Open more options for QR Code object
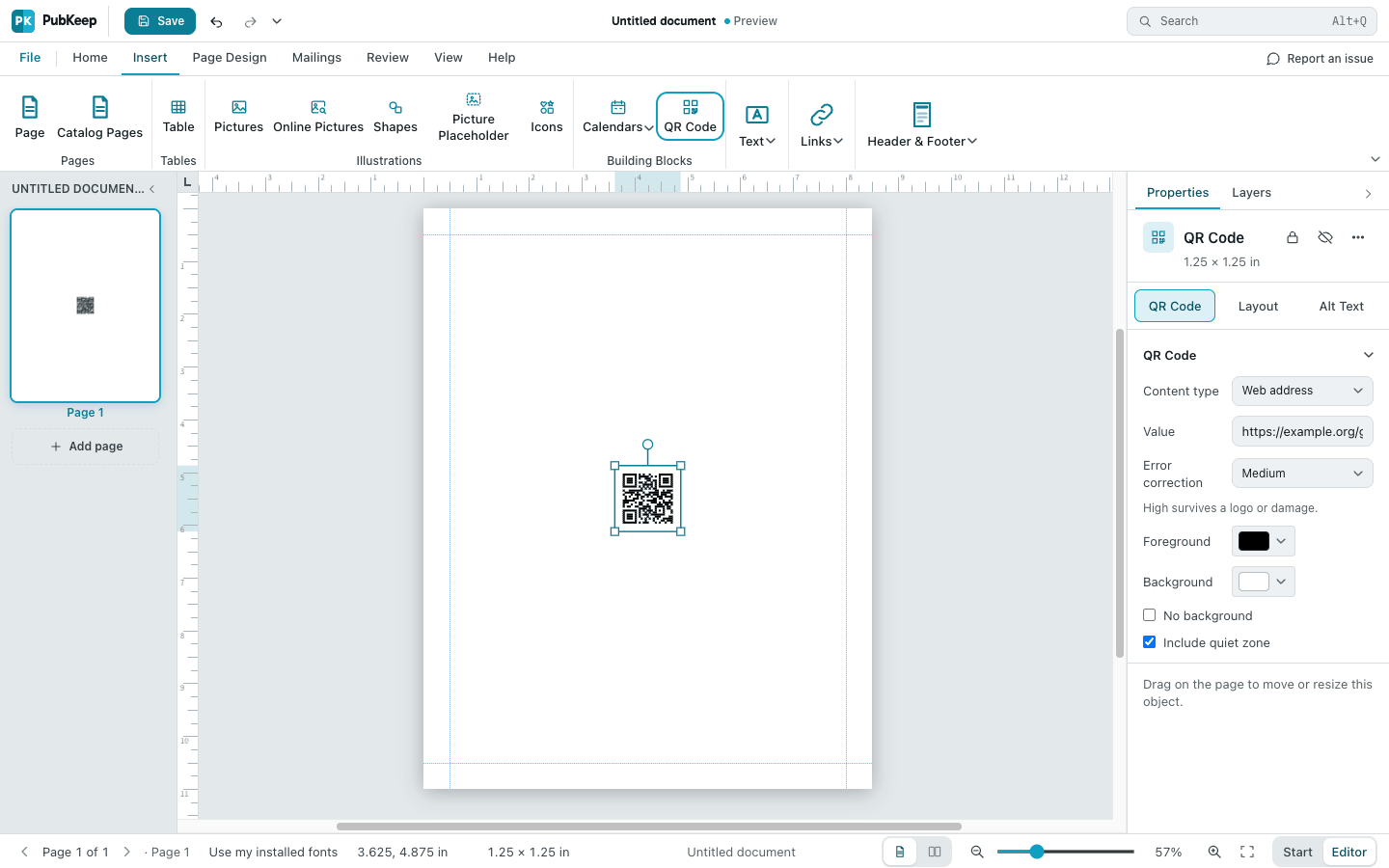Image resolution: width=1389 pixels, height=868 pixels. tap(1358, 237)
